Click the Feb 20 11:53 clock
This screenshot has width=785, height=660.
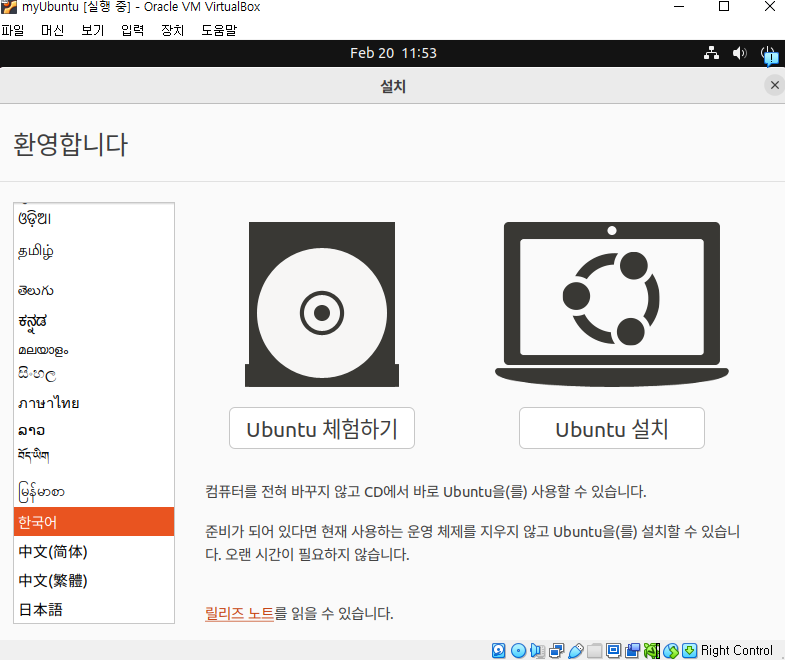coord(393,53)
